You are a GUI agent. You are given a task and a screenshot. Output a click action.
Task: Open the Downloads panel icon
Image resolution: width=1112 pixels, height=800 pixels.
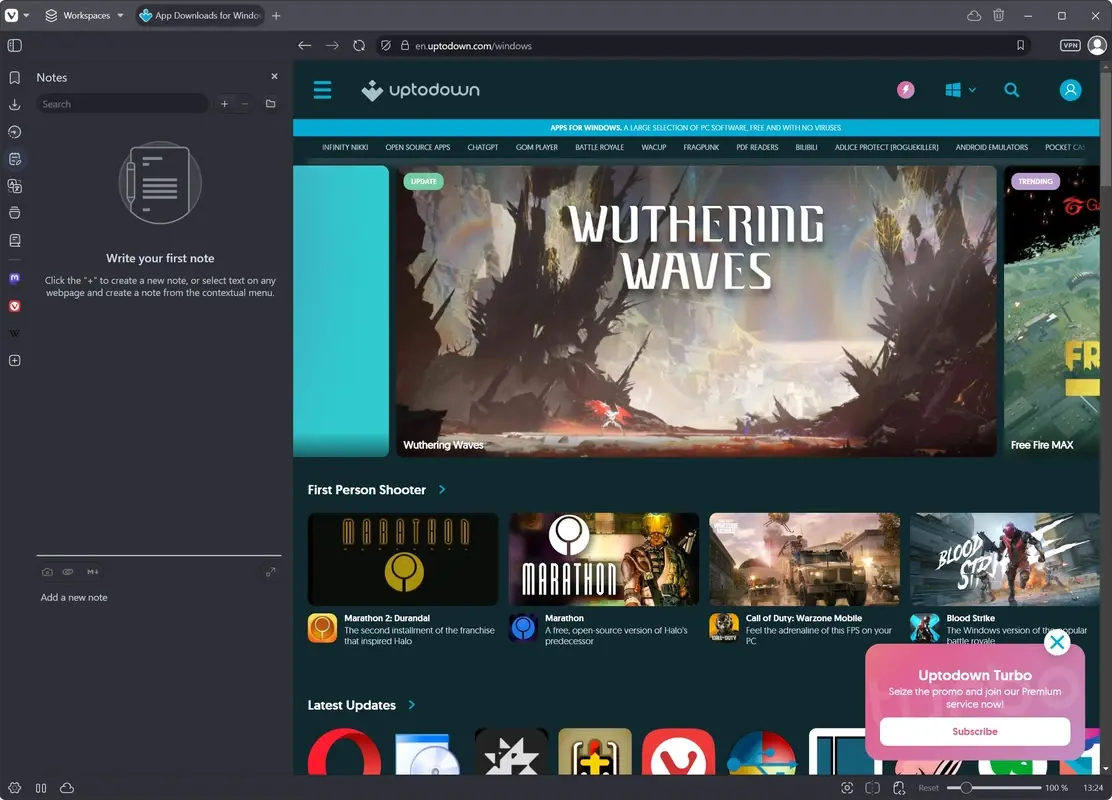14,104
